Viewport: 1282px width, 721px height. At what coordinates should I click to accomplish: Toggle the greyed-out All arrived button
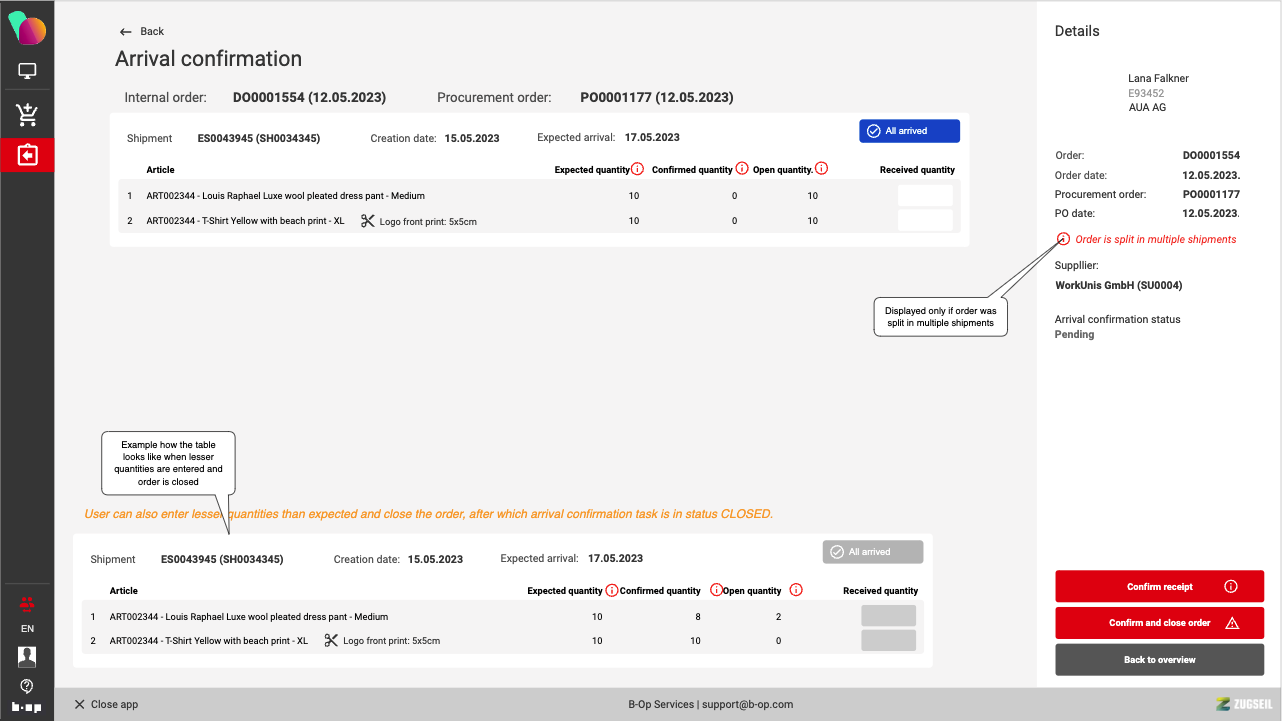click(872, 552)
